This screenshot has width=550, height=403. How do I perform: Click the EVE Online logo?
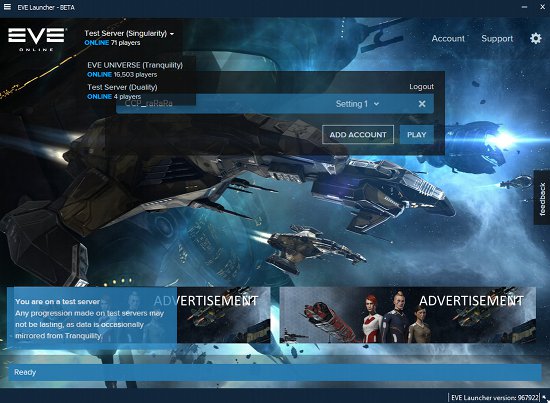tap(36, 39)
